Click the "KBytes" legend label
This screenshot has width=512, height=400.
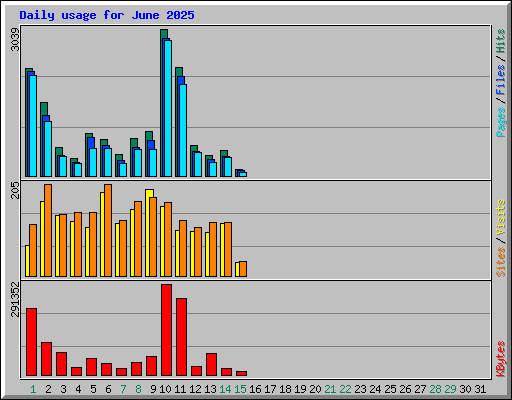[x=501, y=359]
